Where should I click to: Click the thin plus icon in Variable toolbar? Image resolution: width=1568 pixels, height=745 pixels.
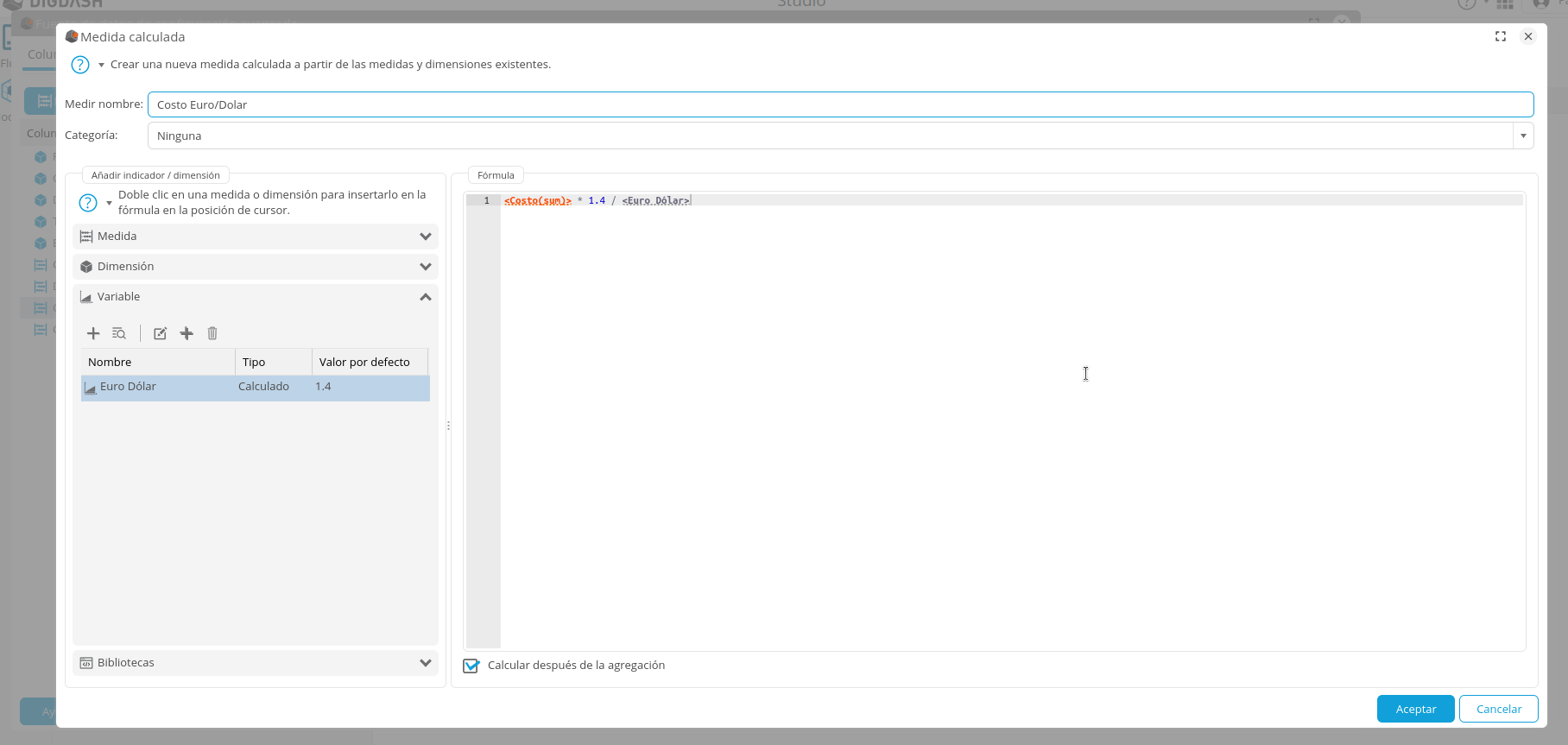tap(93, 333)
